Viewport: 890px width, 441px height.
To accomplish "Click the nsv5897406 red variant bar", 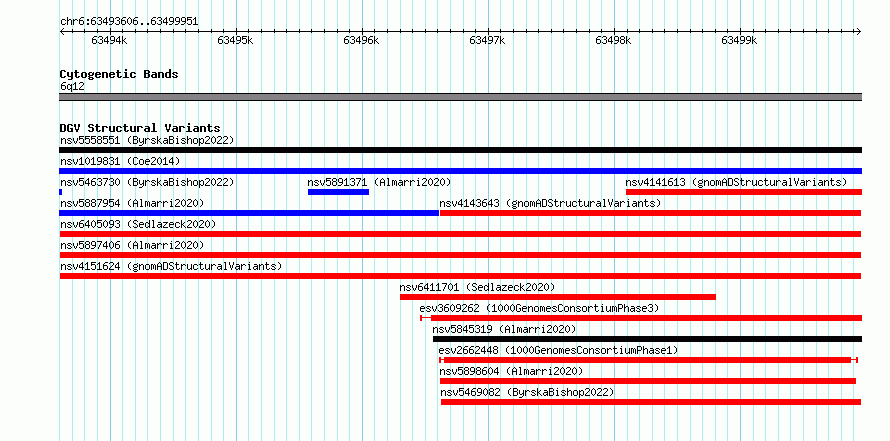I will click(460, 255).
